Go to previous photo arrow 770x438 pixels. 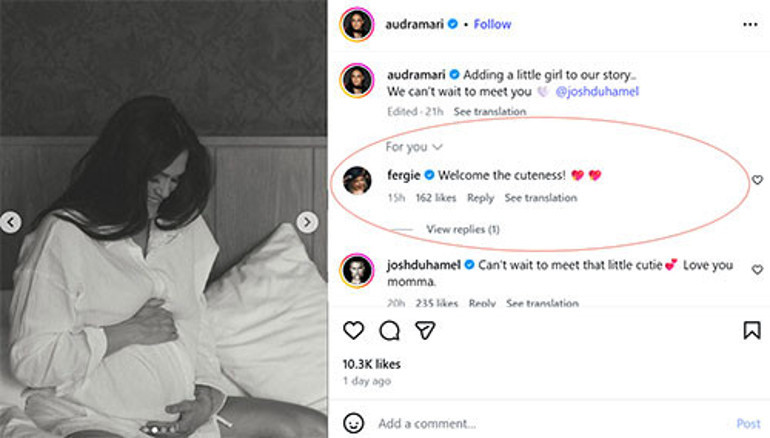coord(11,222)
